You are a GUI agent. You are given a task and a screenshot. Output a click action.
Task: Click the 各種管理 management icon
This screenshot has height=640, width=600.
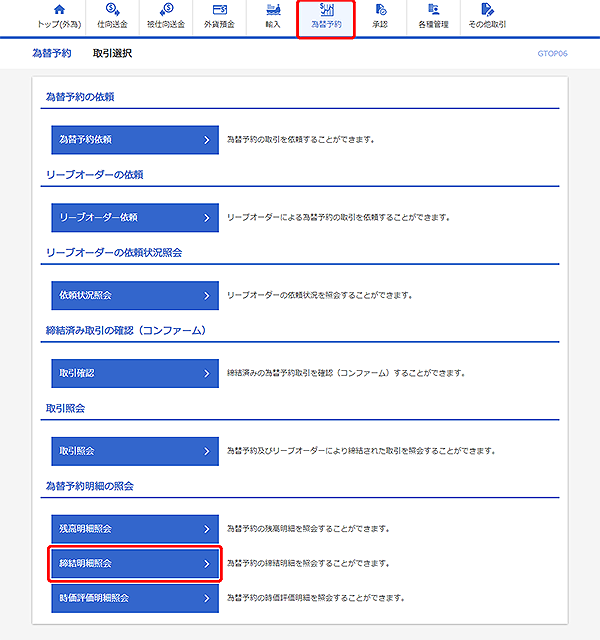(433, 9)
